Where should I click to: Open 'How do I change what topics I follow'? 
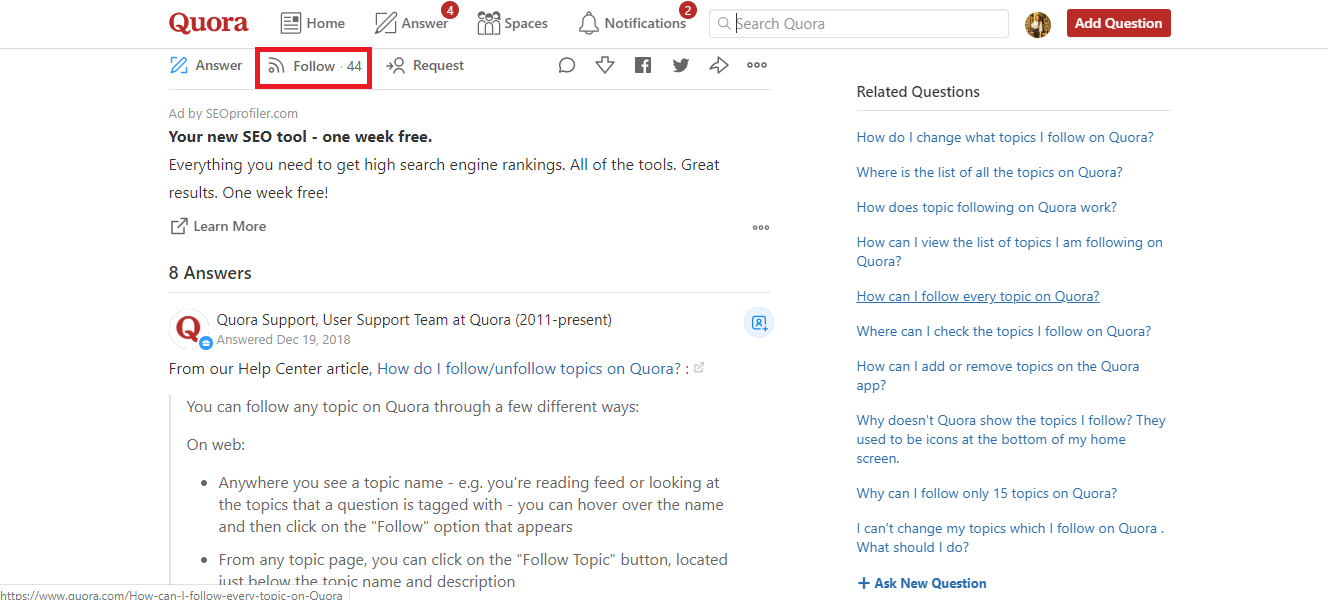(1005, 138)
